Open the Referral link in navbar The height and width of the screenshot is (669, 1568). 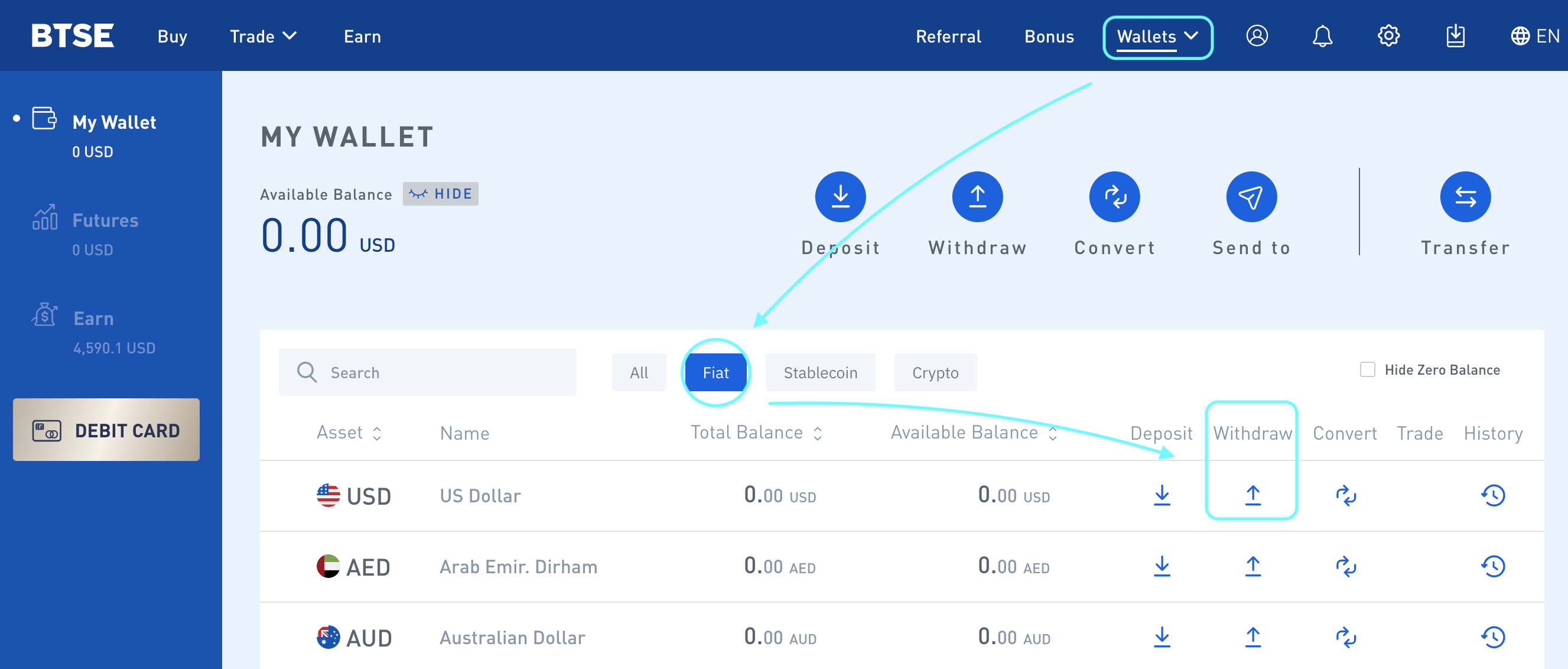pyautogui.click(x=948, y=37)
